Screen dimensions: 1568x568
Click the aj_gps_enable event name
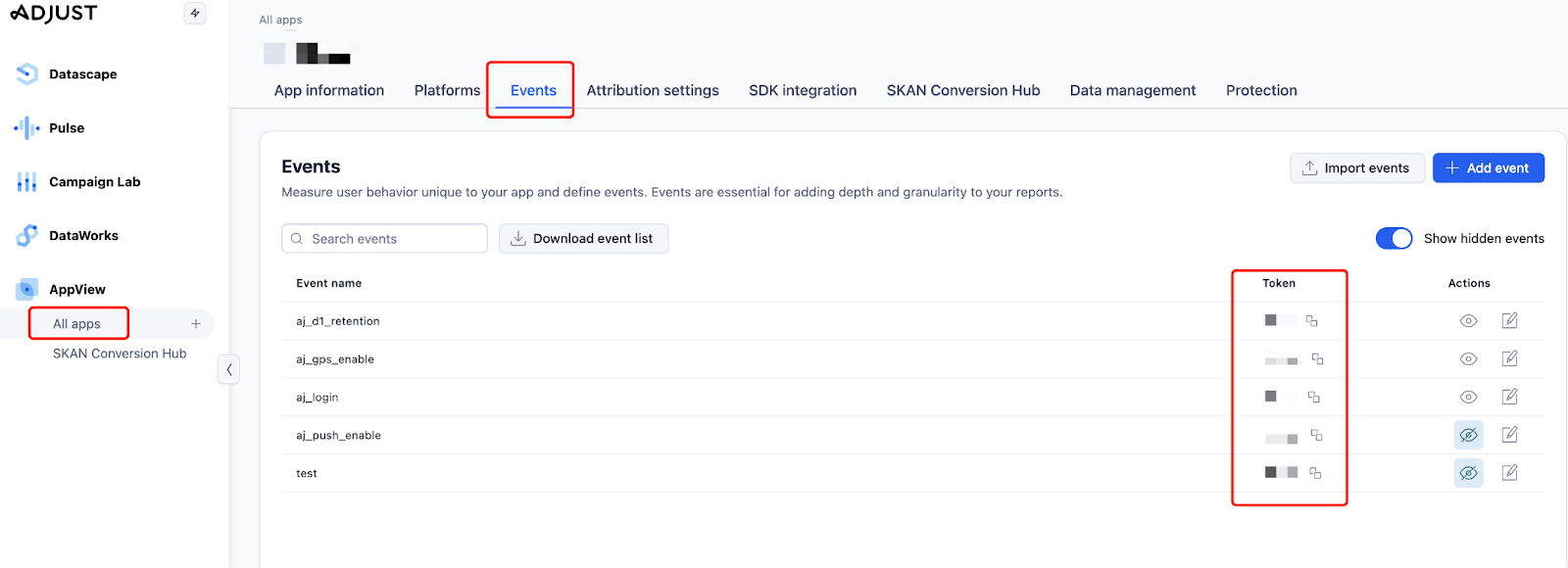(335, 359)
